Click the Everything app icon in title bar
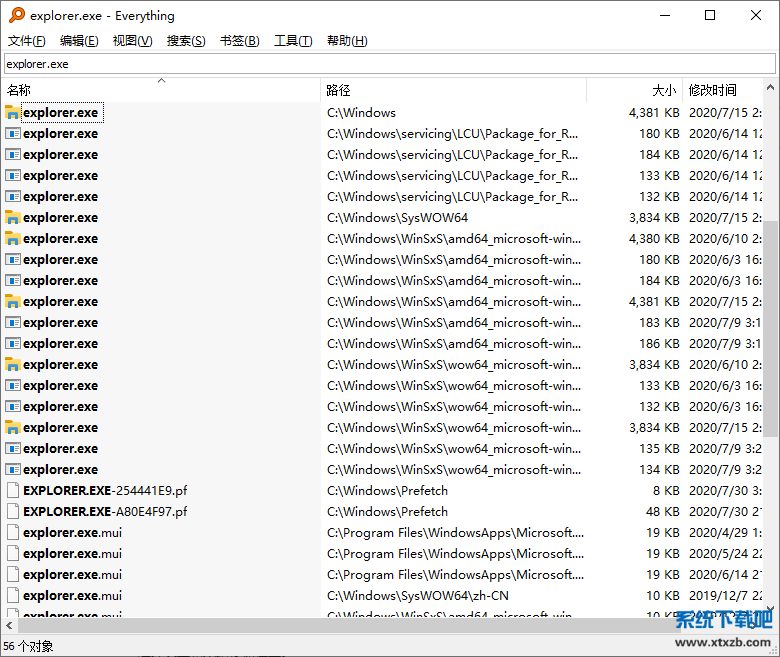 click(x=16, y=15)
